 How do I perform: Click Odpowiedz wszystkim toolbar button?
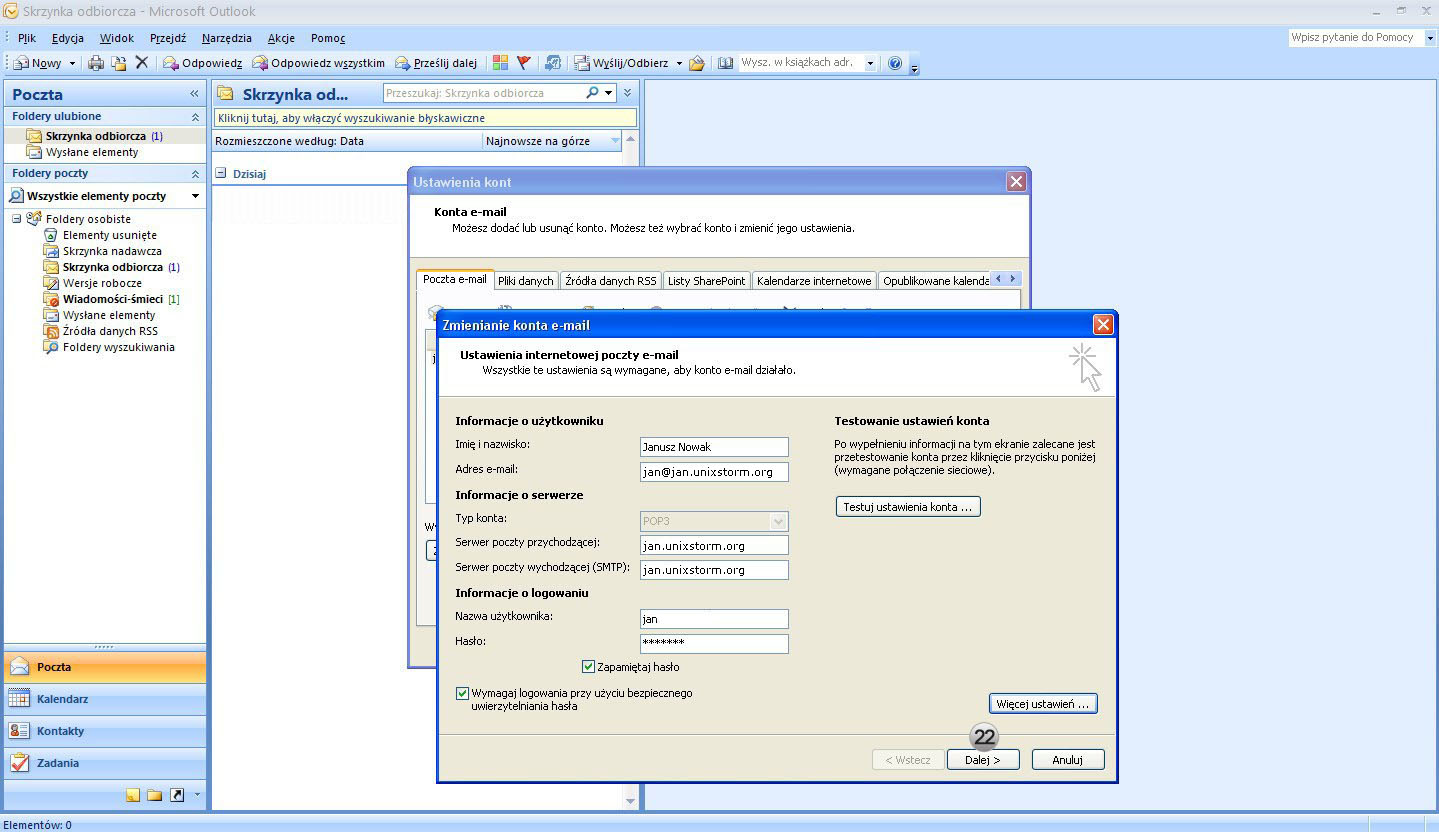pyautogui.click(x=318, y=63)
